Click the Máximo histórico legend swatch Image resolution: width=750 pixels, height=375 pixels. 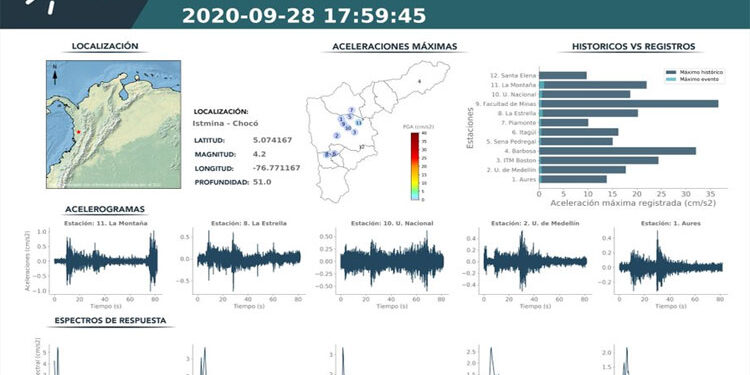[x=672, y=72]
